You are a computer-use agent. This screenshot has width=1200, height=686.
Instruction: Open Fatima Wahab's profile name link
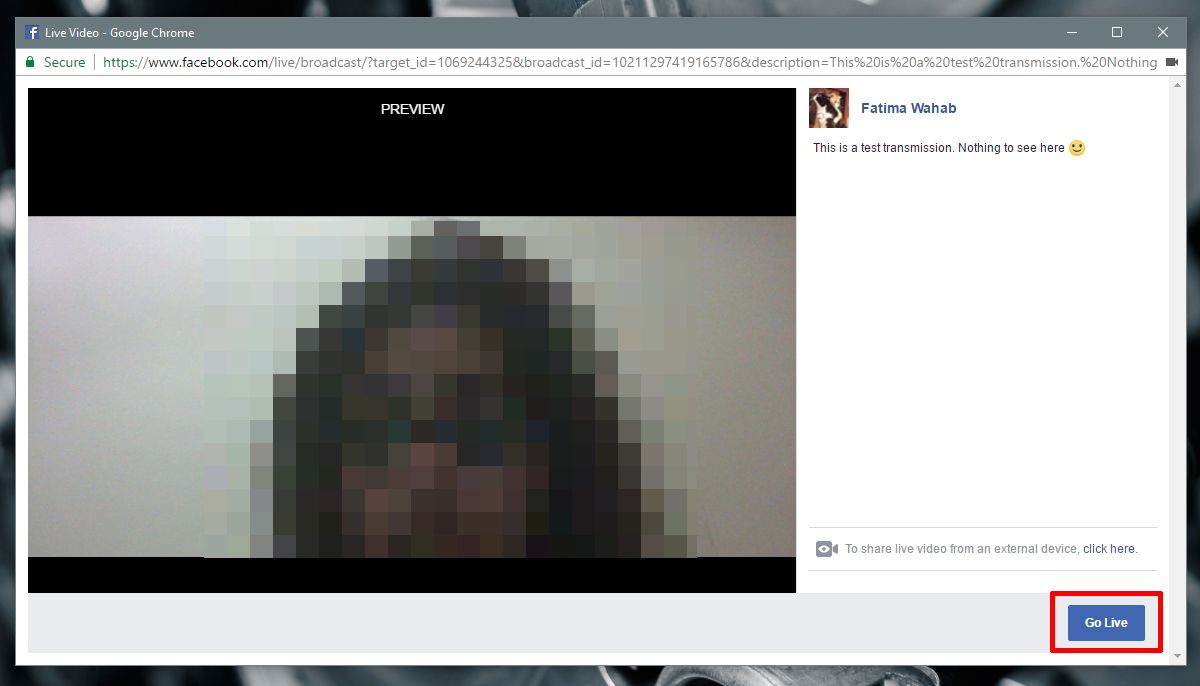coord(908,108)
